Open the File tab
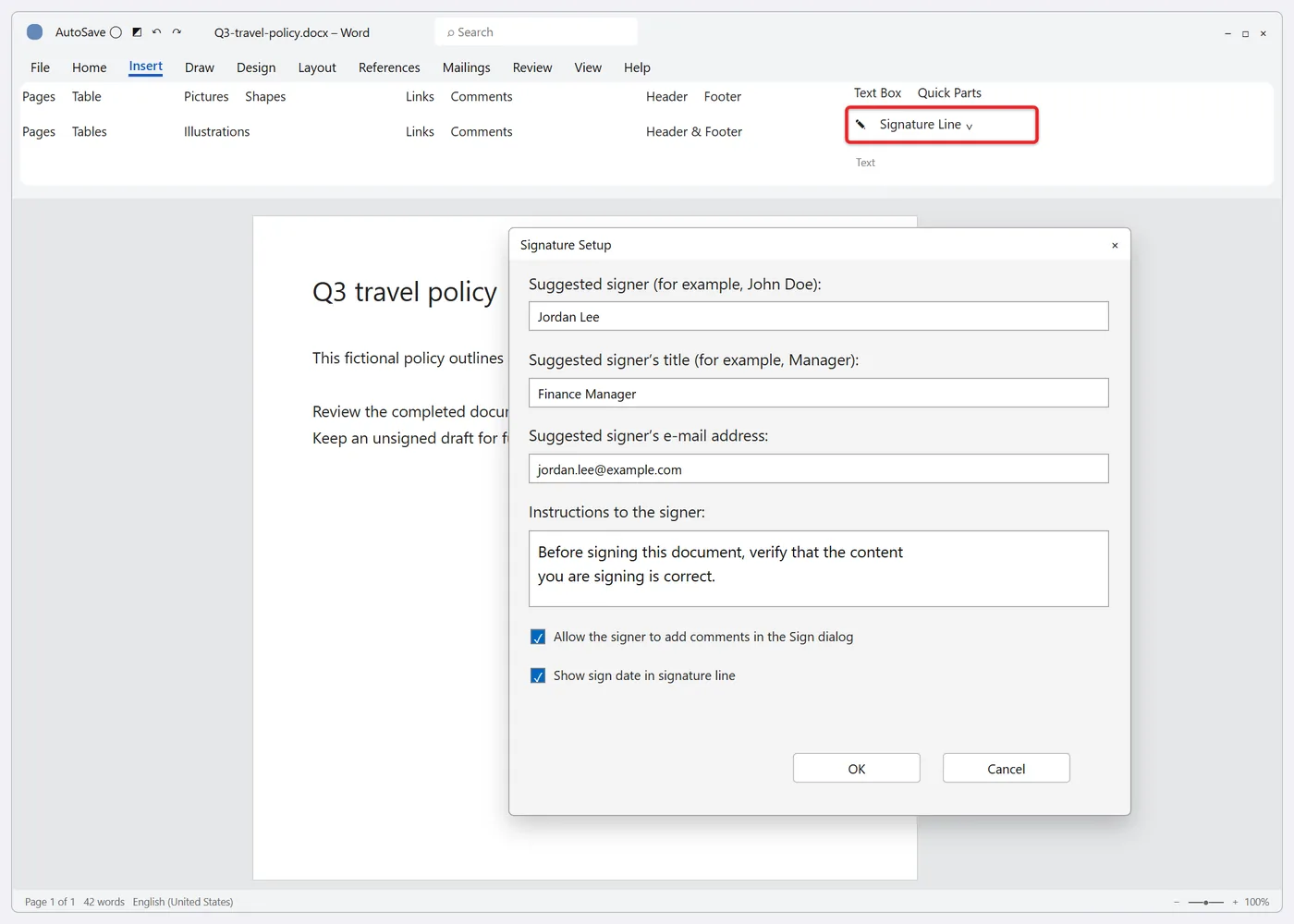Viewport: 1294px width, 924px height. coord(40,67)
